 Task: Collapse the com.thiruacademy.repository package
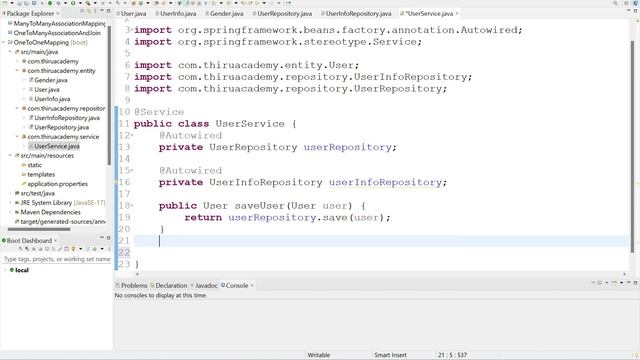point(18,109)
